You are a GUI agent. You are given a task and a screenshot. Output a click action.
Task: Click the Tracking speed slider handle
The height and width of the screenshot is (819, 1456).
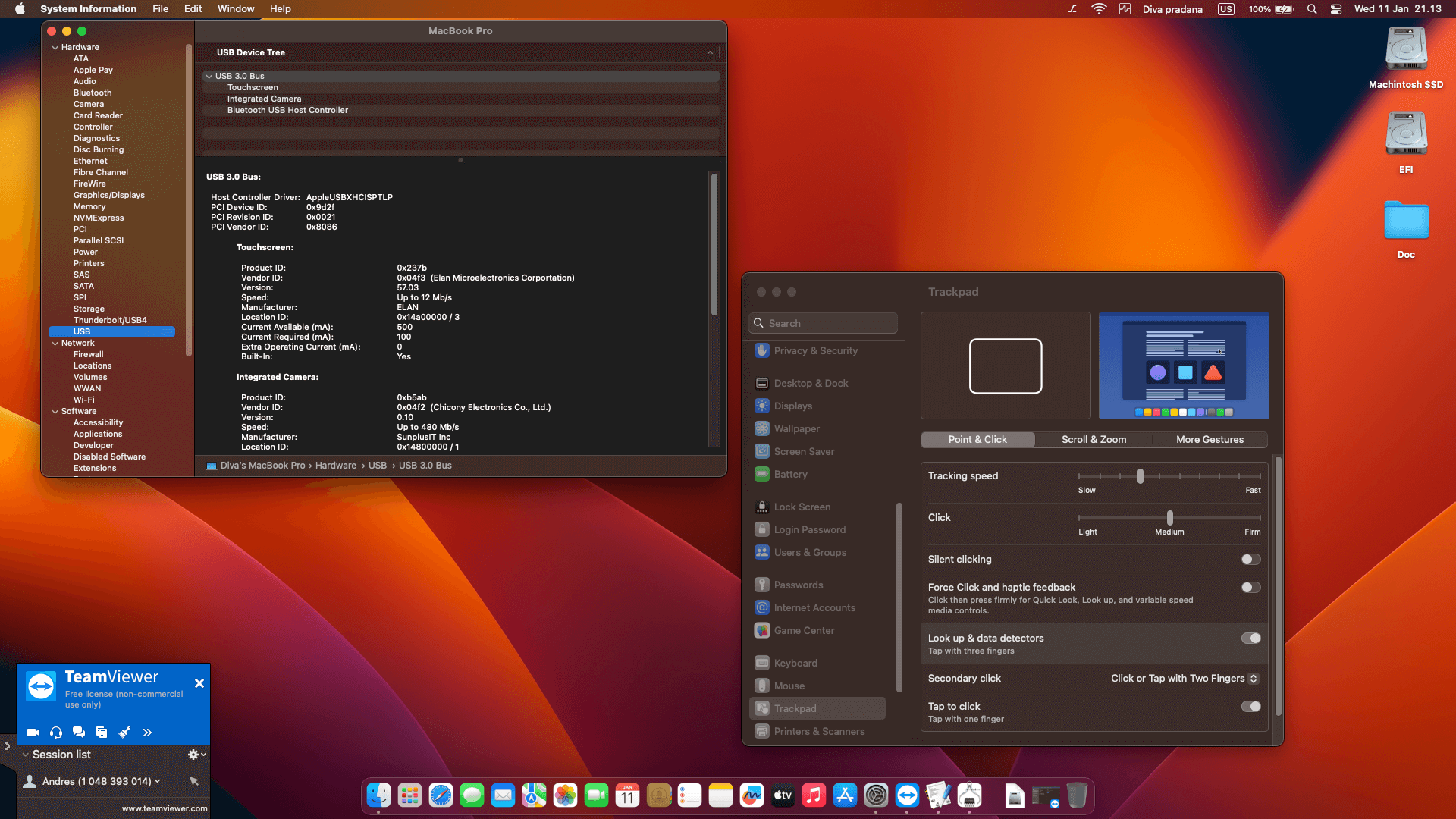pyautogui.click(x=1141, y=476)
